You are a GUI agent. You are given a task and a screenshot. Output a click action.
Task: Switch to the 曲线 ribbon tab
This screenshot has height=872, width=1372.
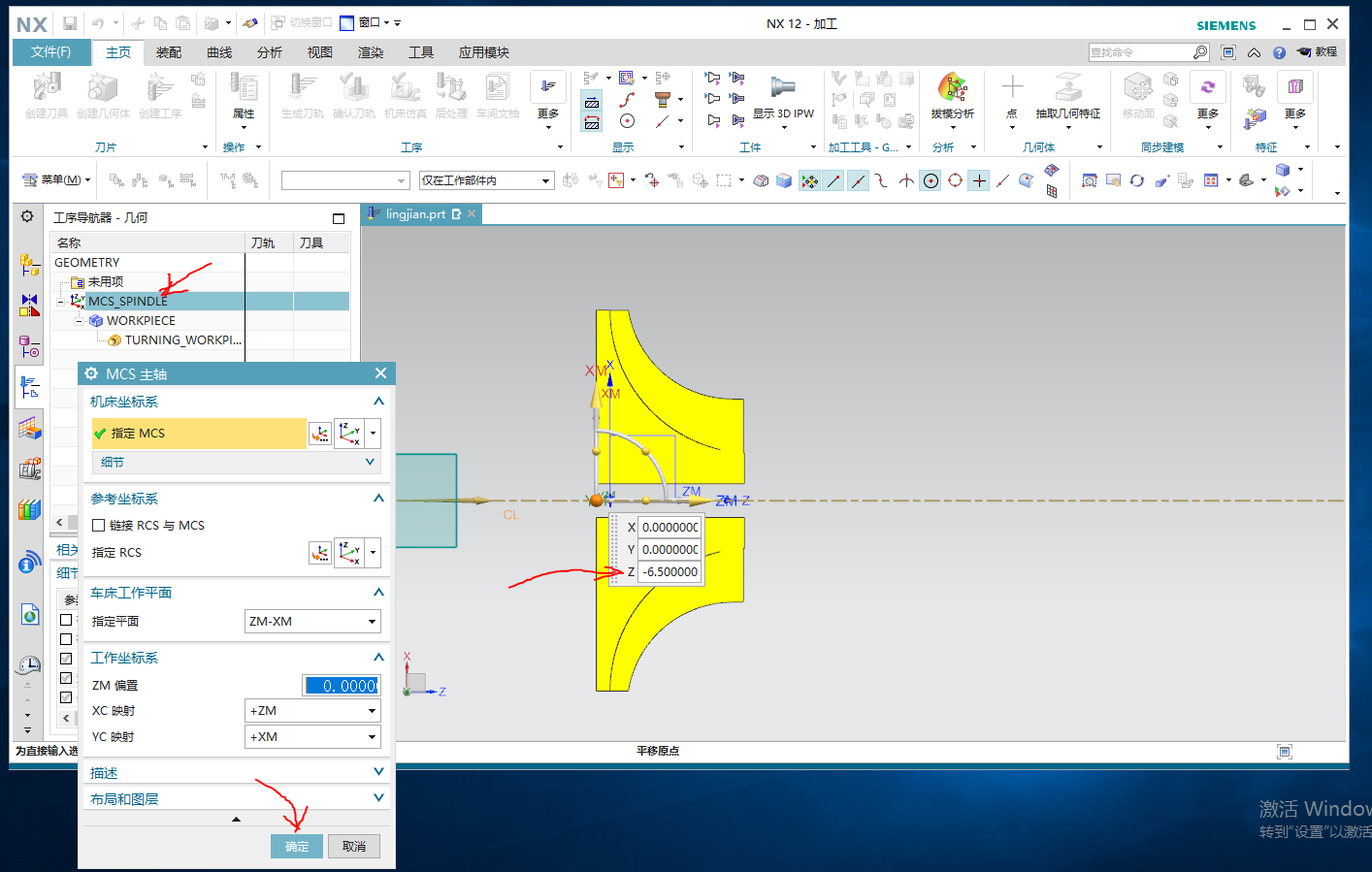[x=219, y=52]
